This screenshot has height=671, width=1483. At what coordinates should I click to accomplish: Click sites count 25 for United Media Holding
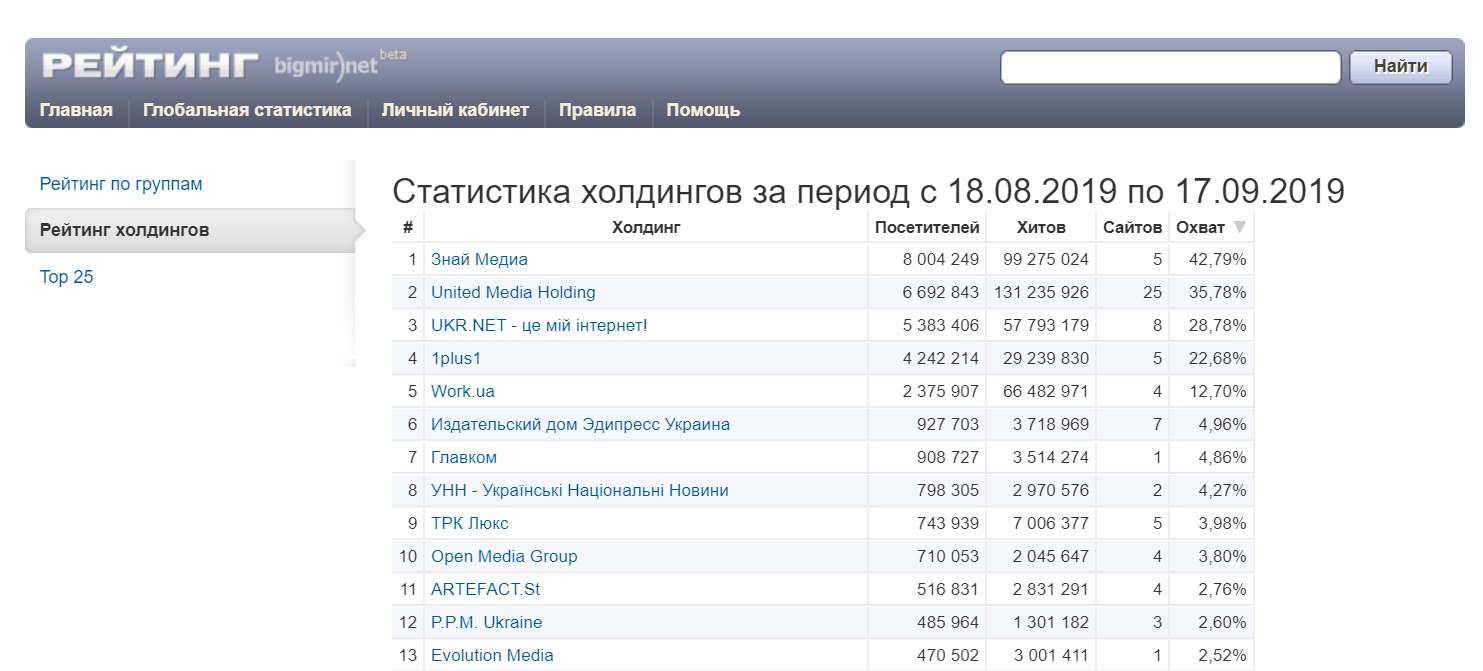[x=1153, y=292]
